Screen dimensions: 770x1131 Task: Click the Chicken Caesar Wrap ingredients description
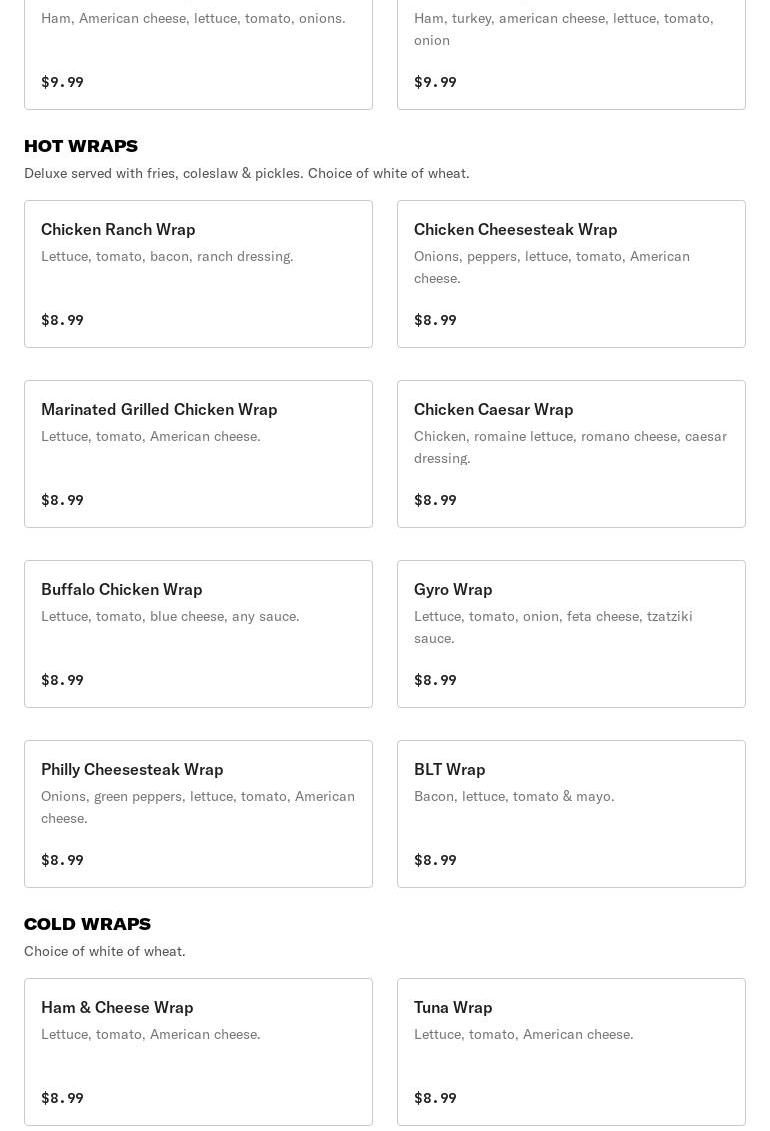570,447
